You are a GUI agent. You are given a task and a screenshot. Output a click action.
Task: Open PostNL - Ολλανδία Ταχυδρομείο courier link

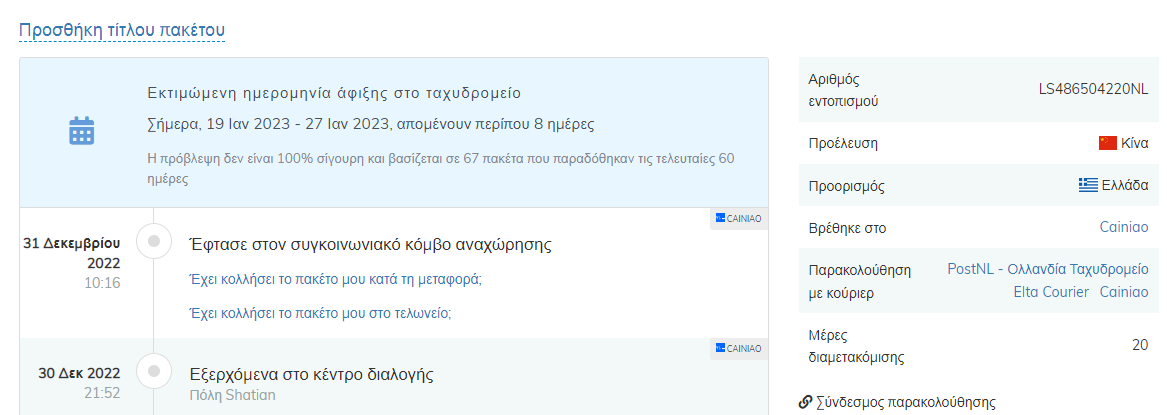point(1048,268)
